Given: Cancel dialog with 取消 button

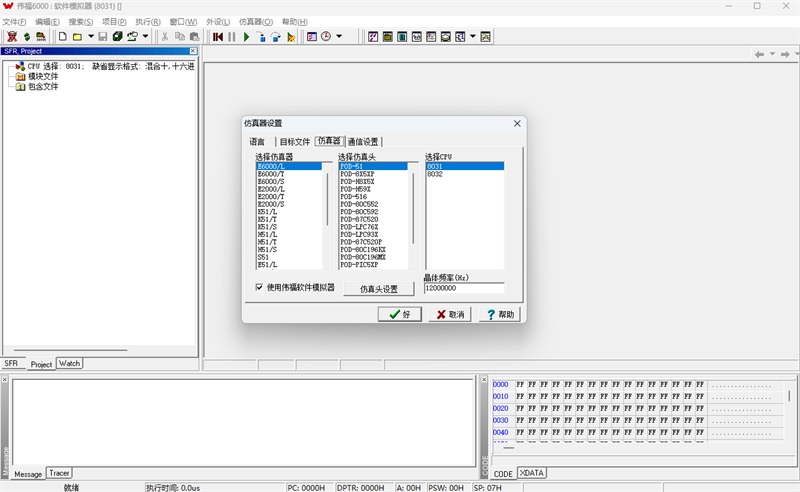Looking at the screenshot, I should [450, 314].
